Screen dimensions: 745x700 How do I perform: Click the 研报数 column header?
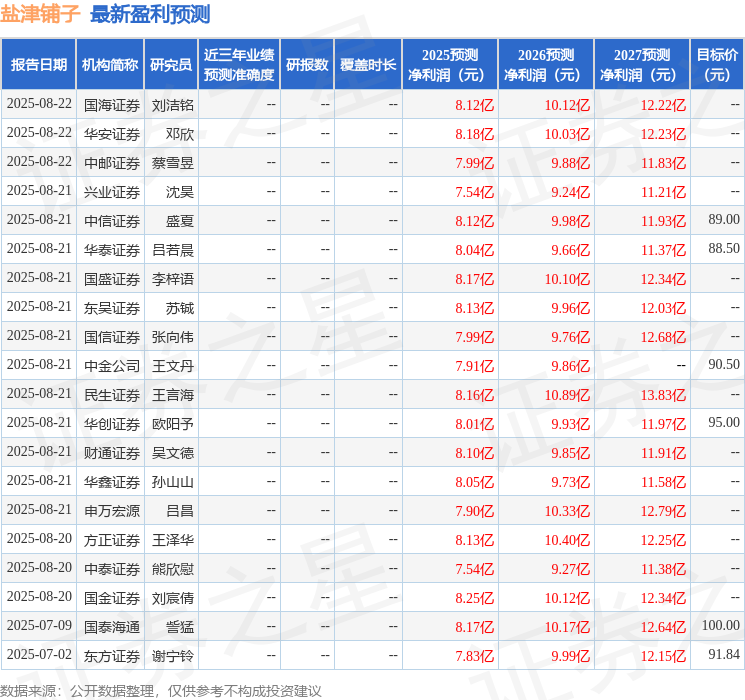(x=307, y=65)
